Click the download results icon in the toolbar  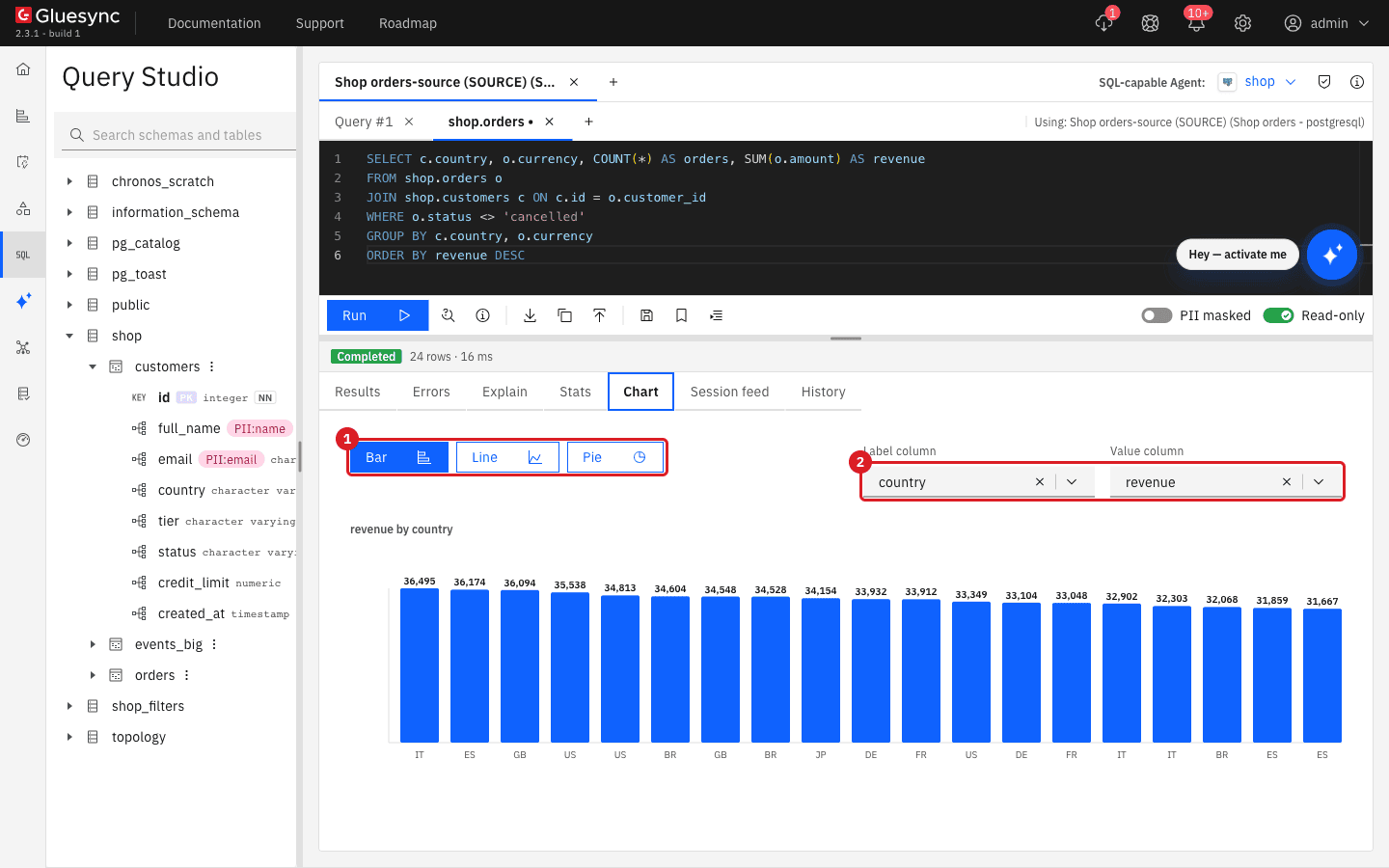point(530,315)
